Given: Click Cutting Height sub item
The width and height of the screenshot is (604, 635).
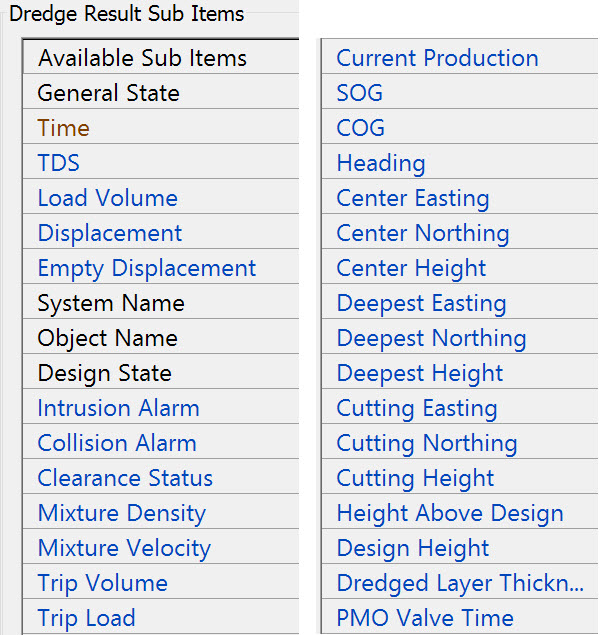Looking at the screenshot, I should tap(415, 478).
